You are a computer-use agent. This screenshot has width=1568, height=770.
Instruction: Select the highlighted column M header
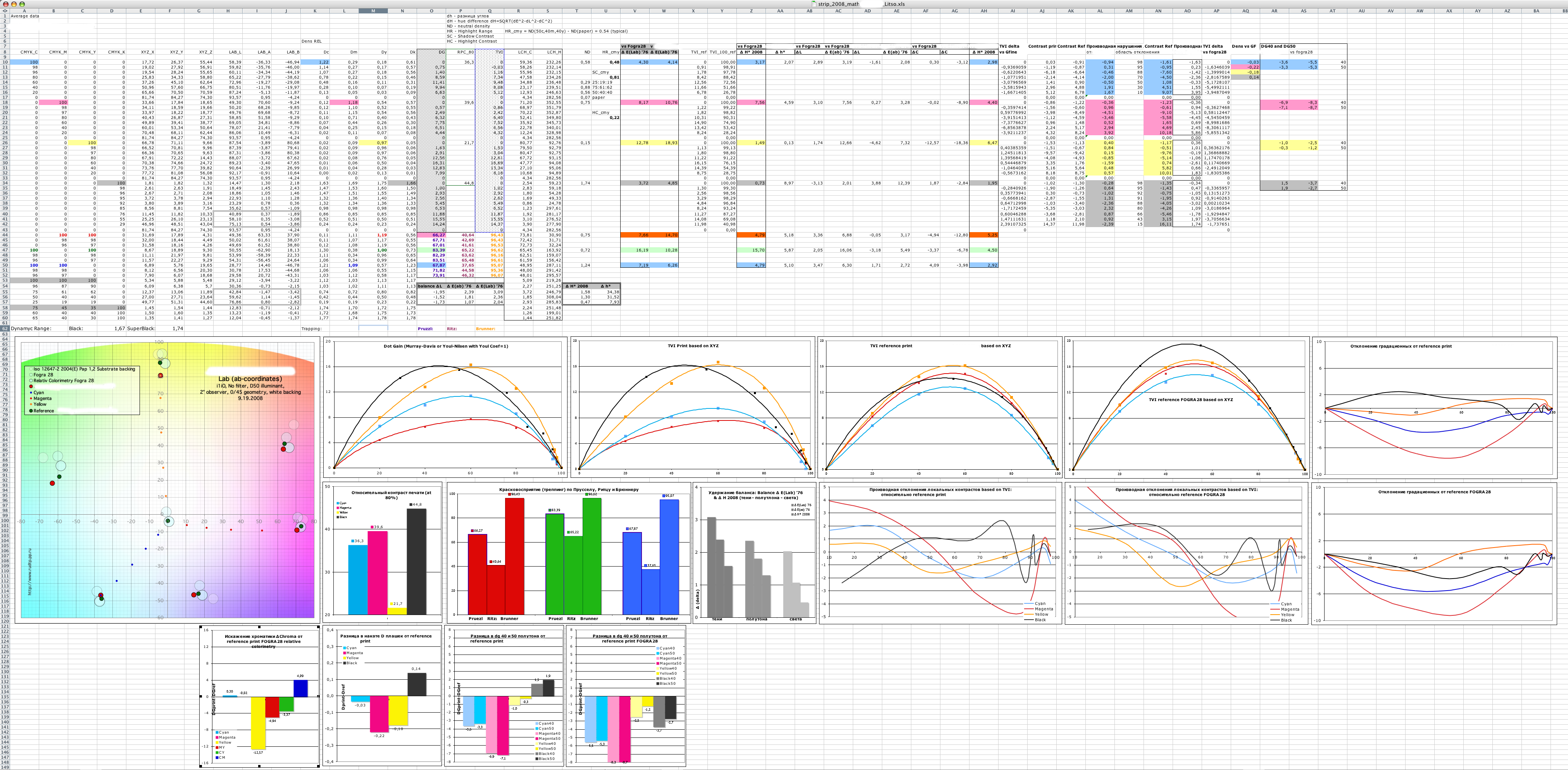(x=373, y=11)
